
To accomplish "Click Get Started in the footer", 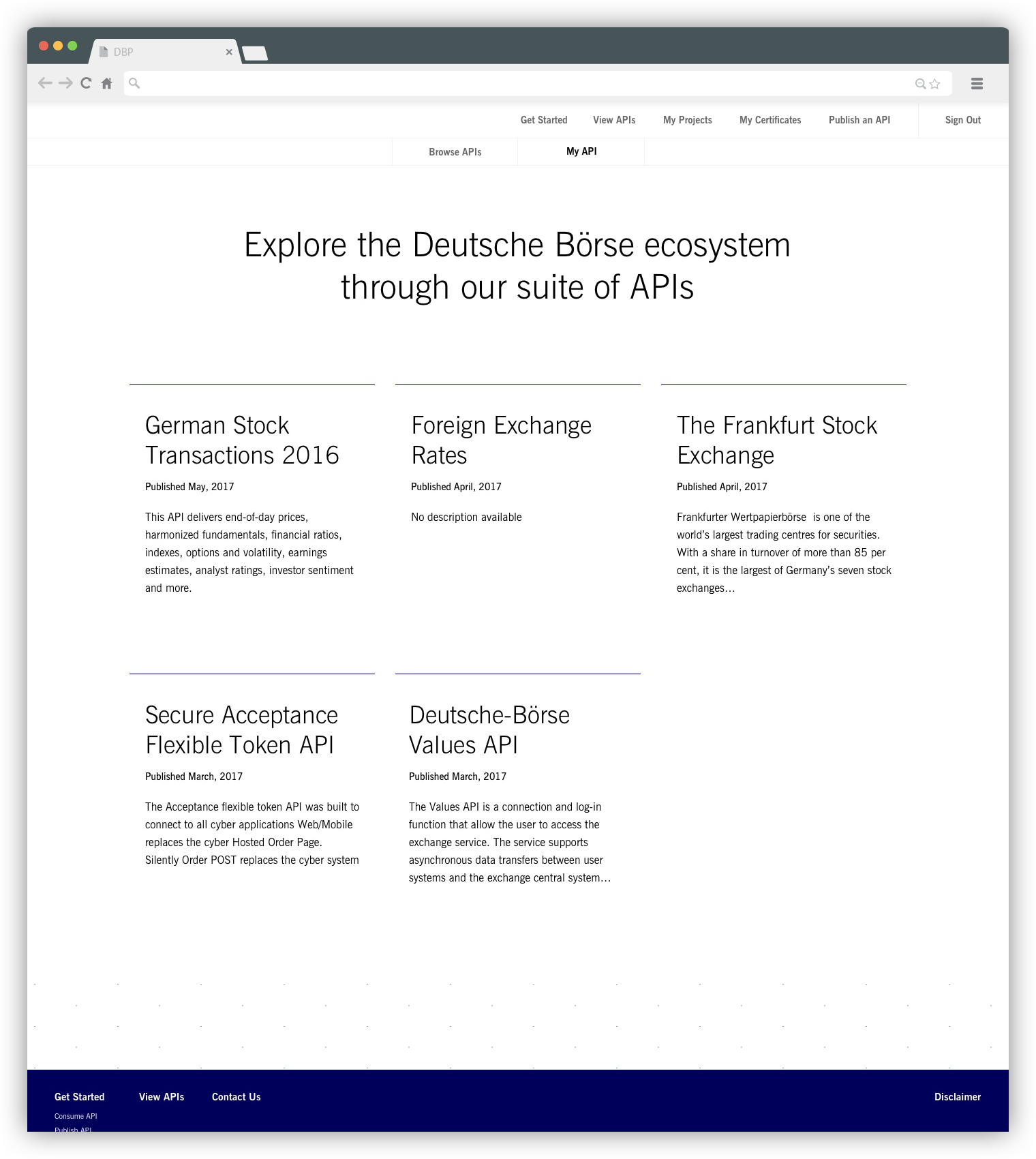I will pyautogui.click(x=80, y=1097).
